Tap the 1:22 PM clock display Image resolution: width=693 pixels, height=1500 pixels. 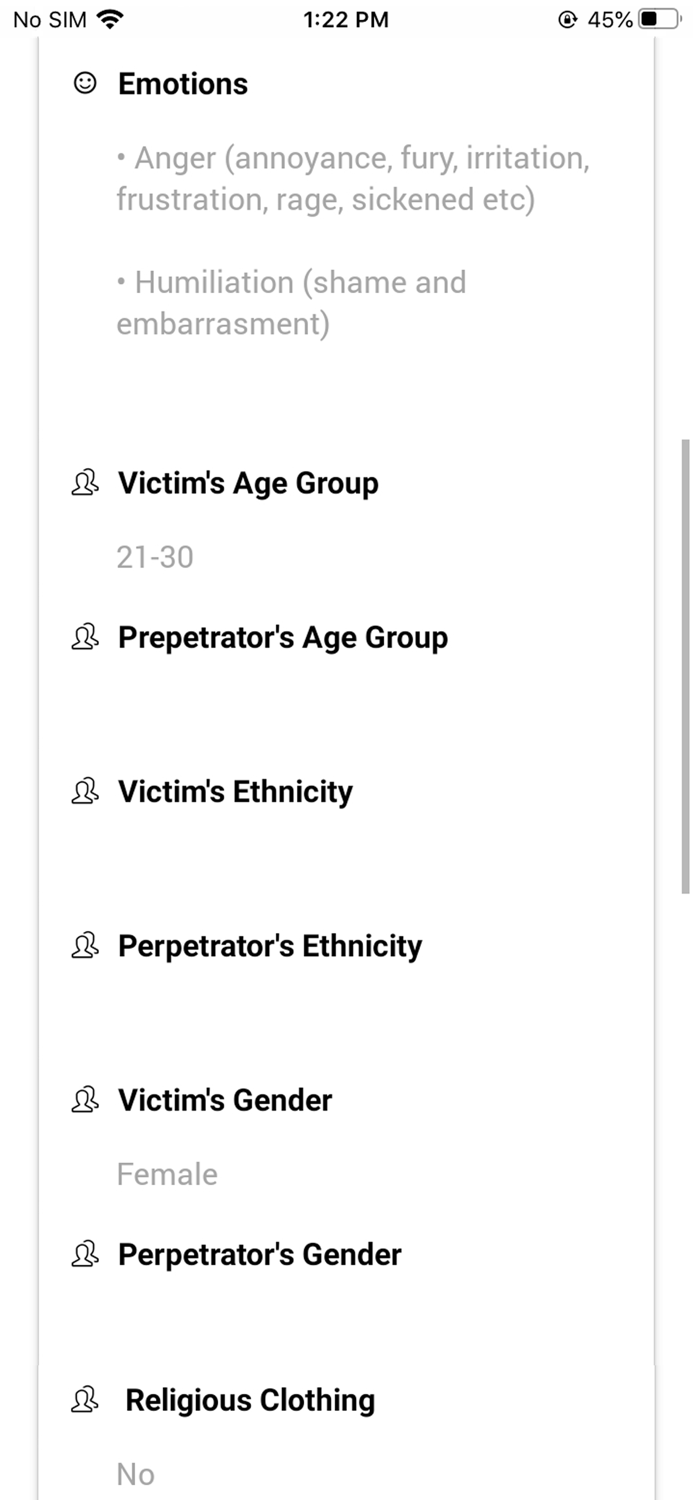(346, 19)
